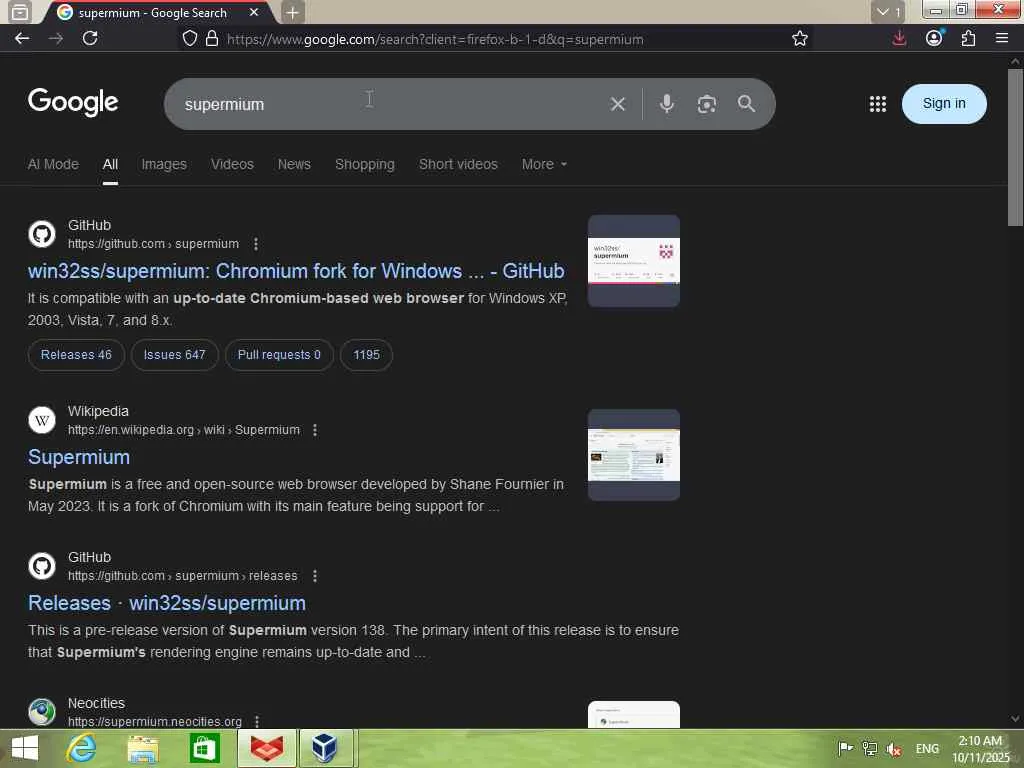This screenshot has height=768, width=1024.
Task: Open the extensions puzzle piece icon
Action: (968, 39)
